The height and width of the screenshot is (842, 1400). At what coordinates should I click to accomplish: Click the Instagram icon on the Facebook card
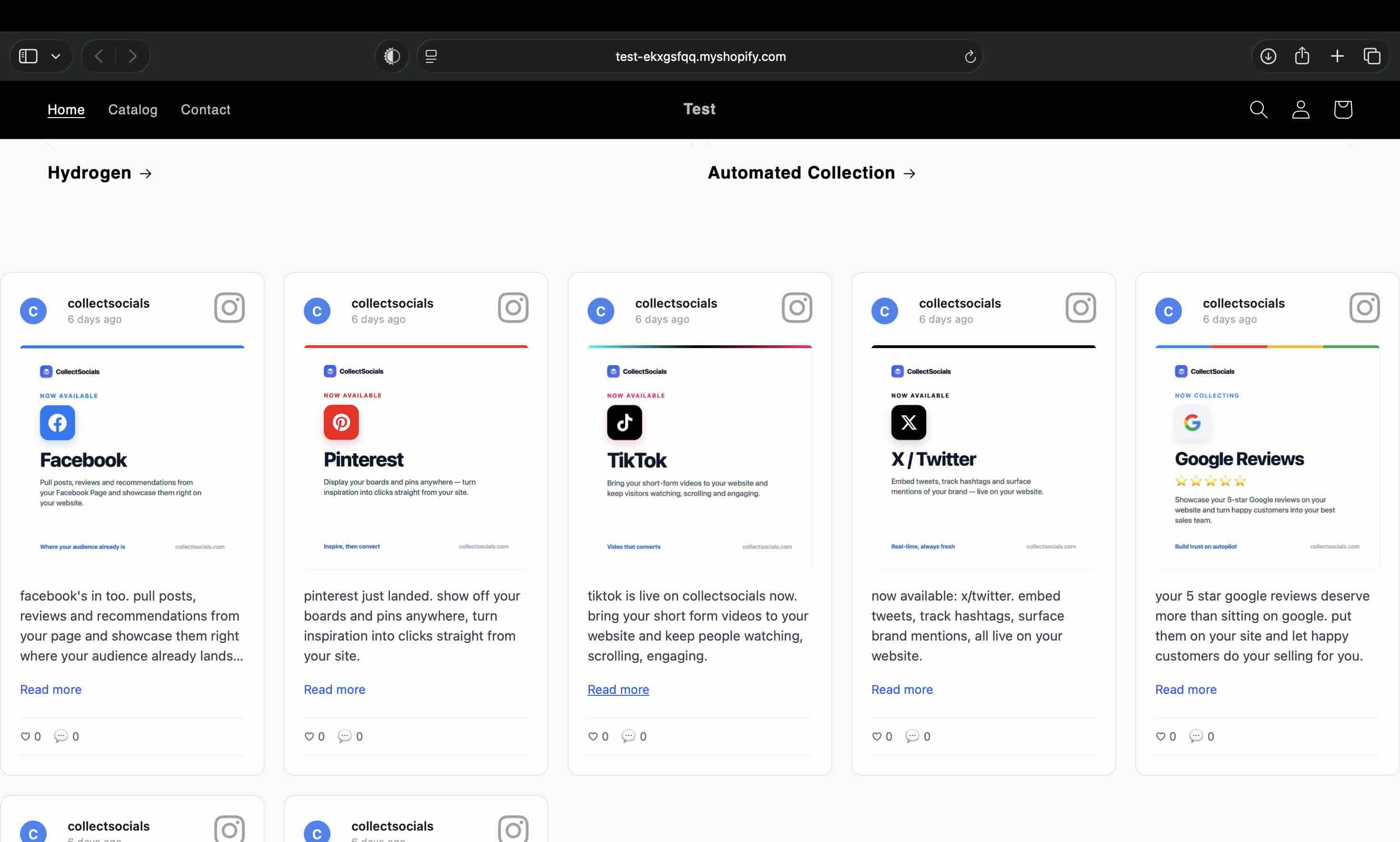click(x=230, y=308)
